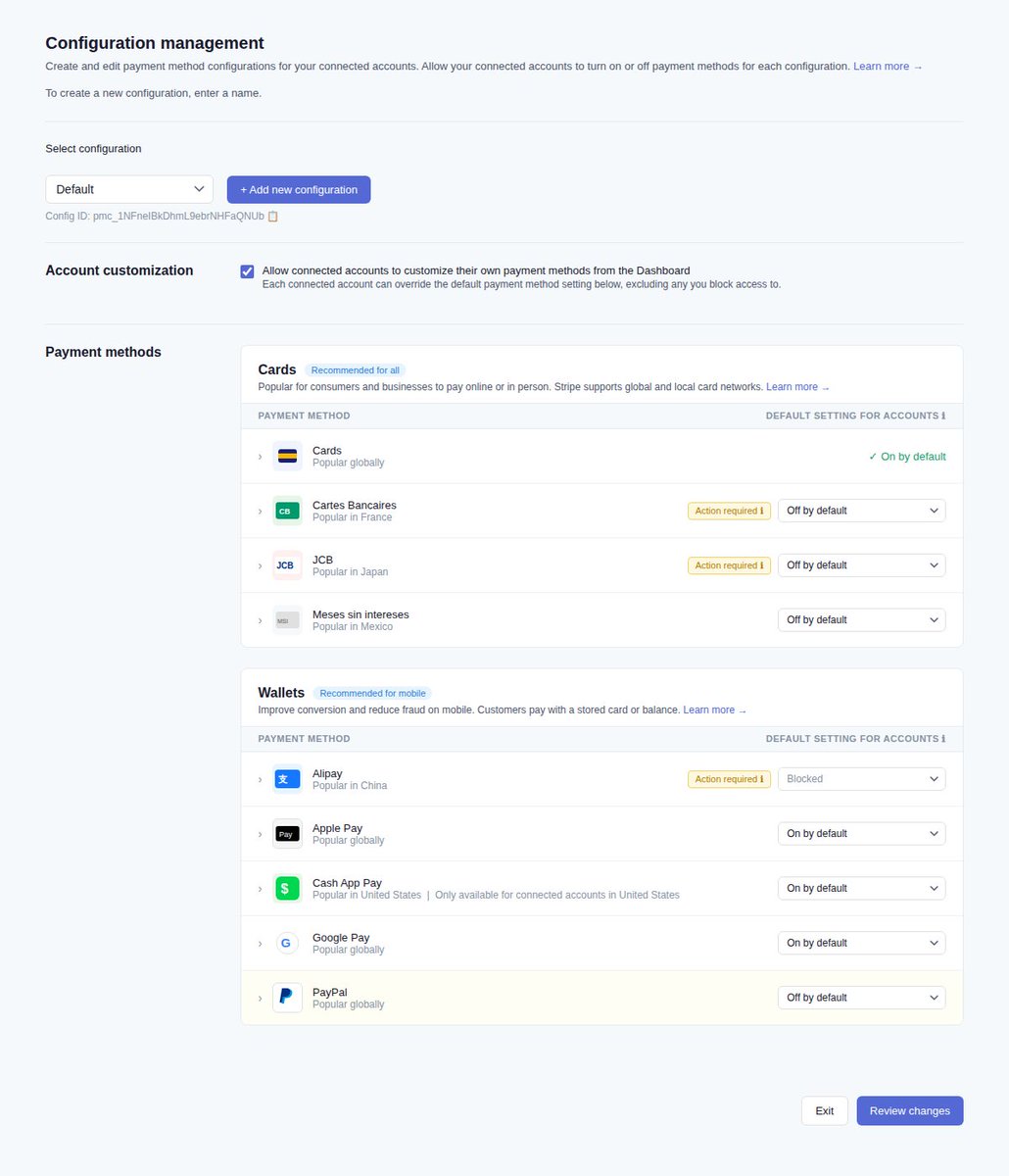Open Learn more link in Cards section
Image resolution: width=1009 pixels, height=1176 pixels.
(x=797, y=387)
